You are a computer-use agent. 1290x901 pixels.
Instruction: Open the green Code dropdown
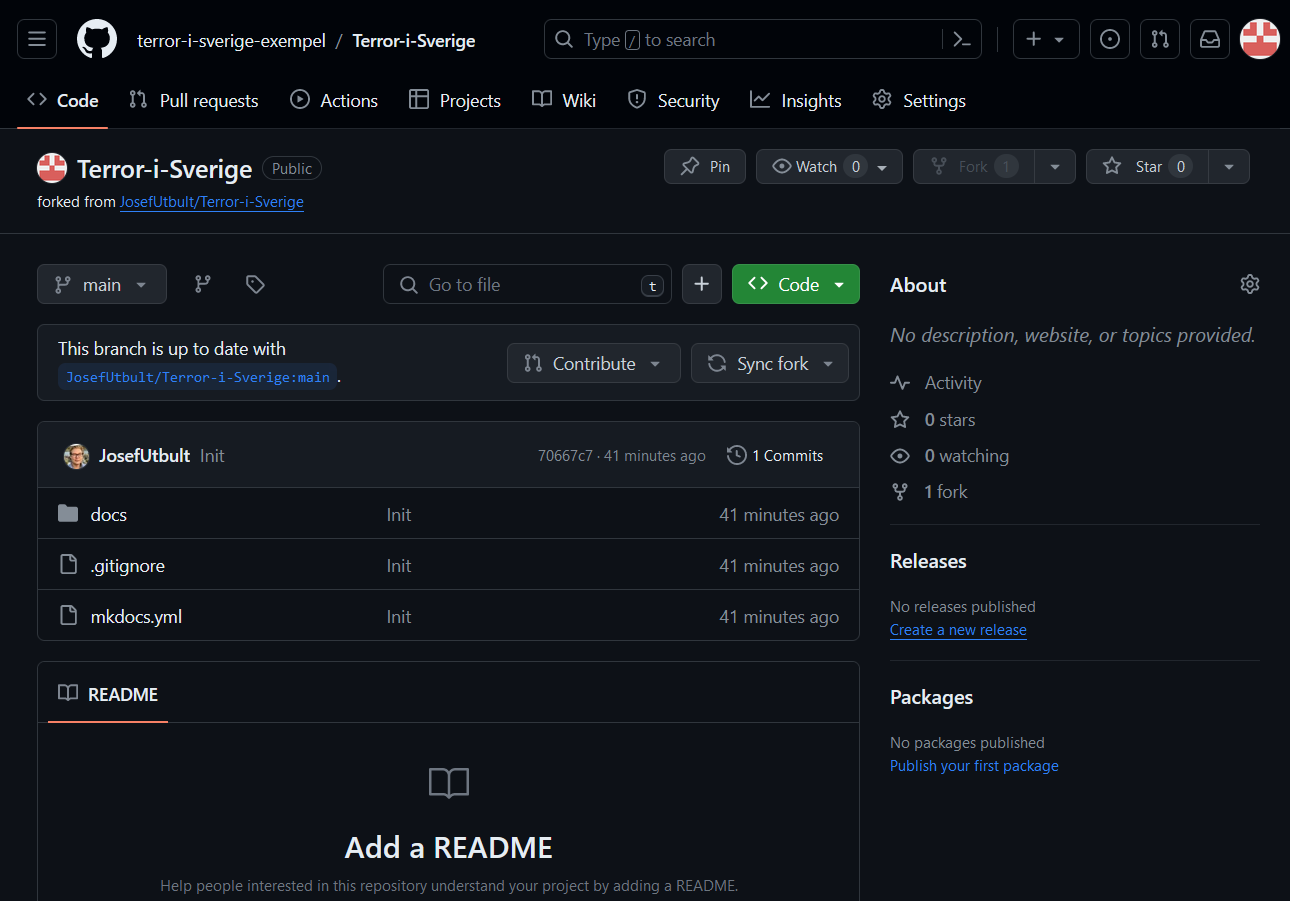pyautogui.click(x=796, y=284)
